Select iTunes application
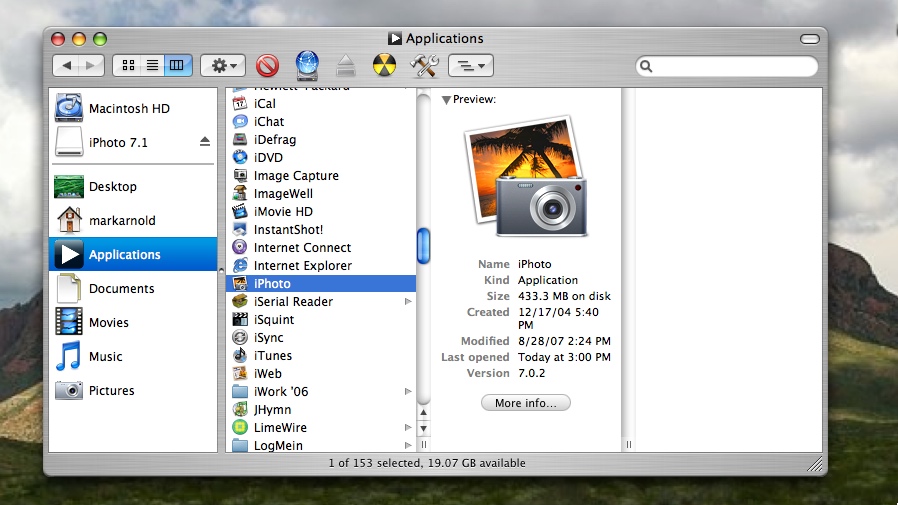 click(x=321, y=356)
